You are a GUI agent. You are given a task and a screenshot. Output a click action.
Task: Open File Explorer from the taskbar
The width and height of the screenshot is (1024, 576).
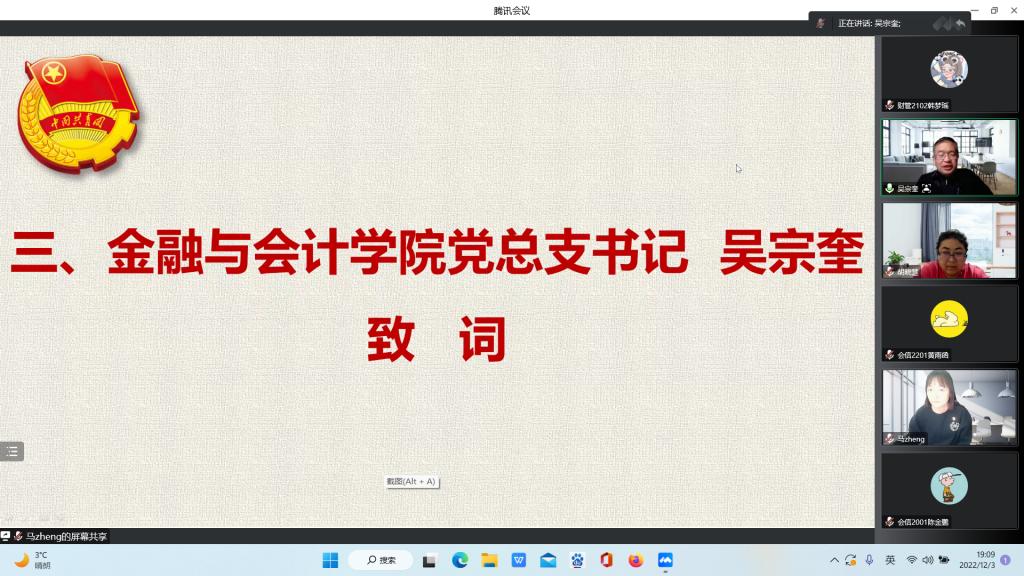pyautogui.click(x=489, y=560)
